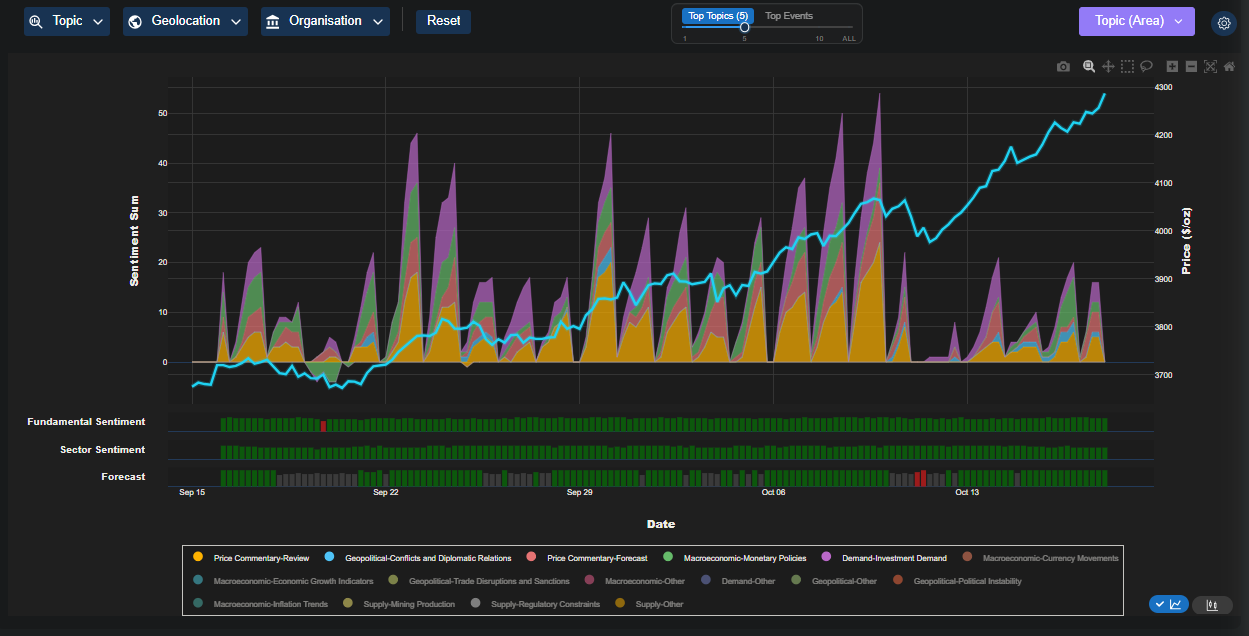
Task: Switch to the Top Events tab
Action: [x=789, y=16]
